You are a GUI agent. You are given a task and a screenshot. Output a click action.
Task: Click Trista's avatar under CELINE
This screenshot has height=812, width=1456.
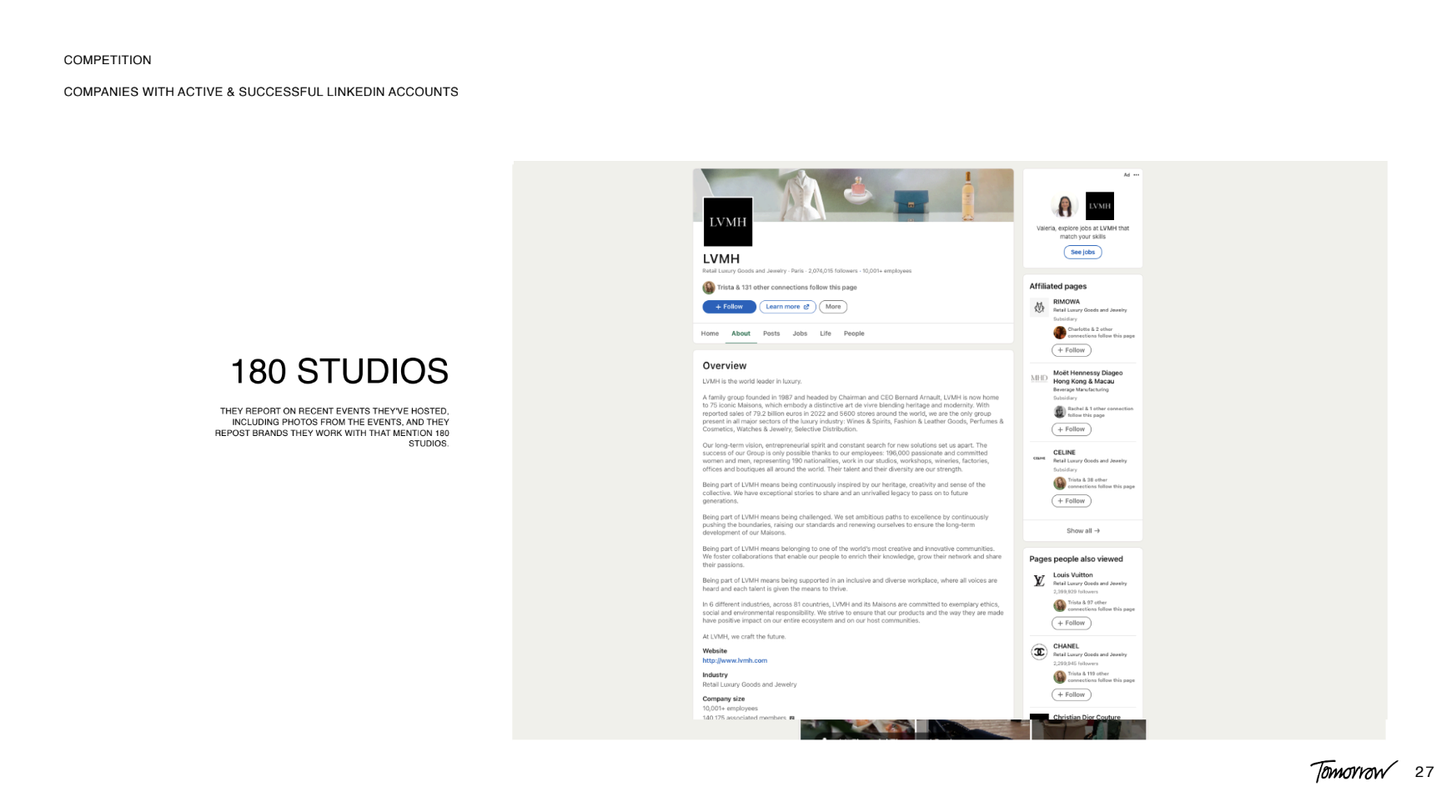[x=1059, y=484]
